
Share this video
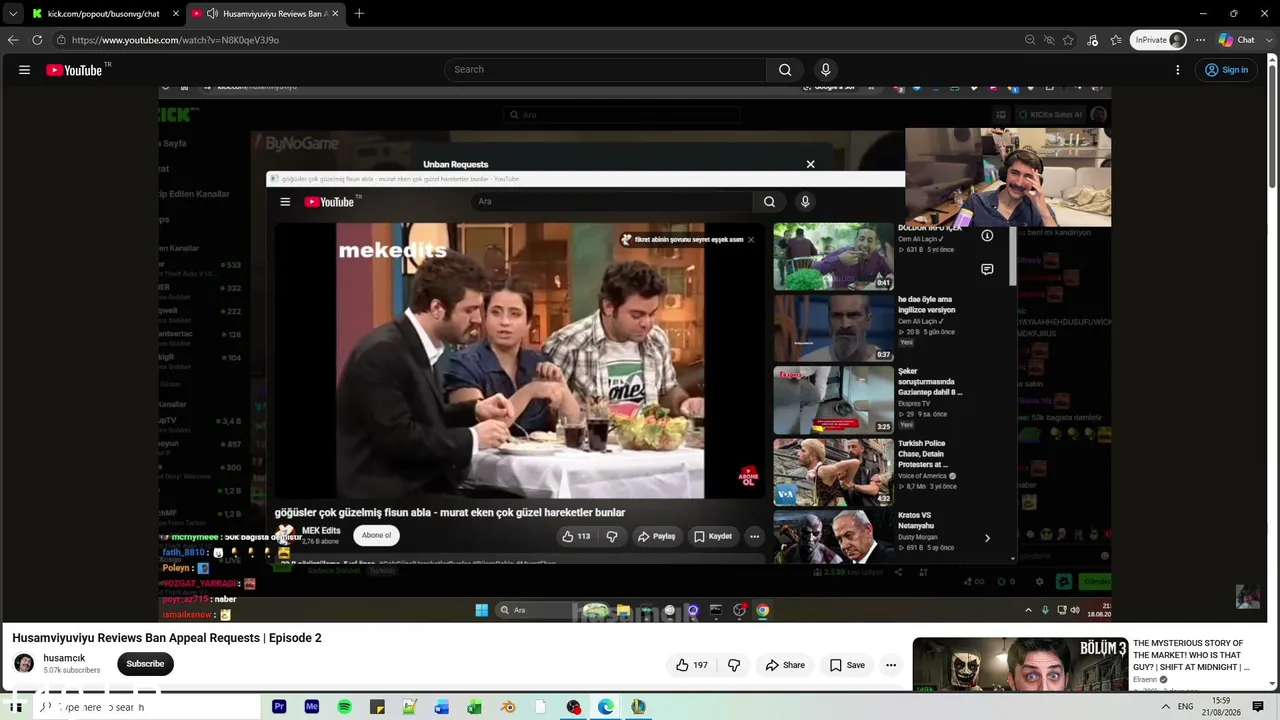click(785, 665)
